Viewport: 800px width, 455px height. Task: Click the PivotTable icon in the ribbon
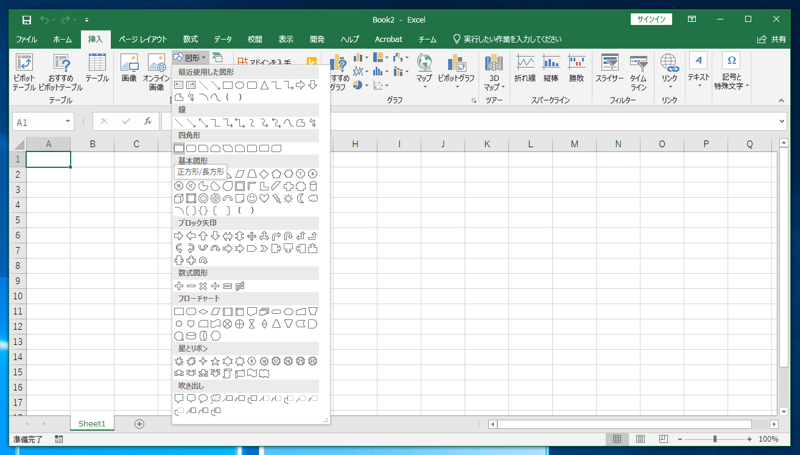click(x=24, y=68)
